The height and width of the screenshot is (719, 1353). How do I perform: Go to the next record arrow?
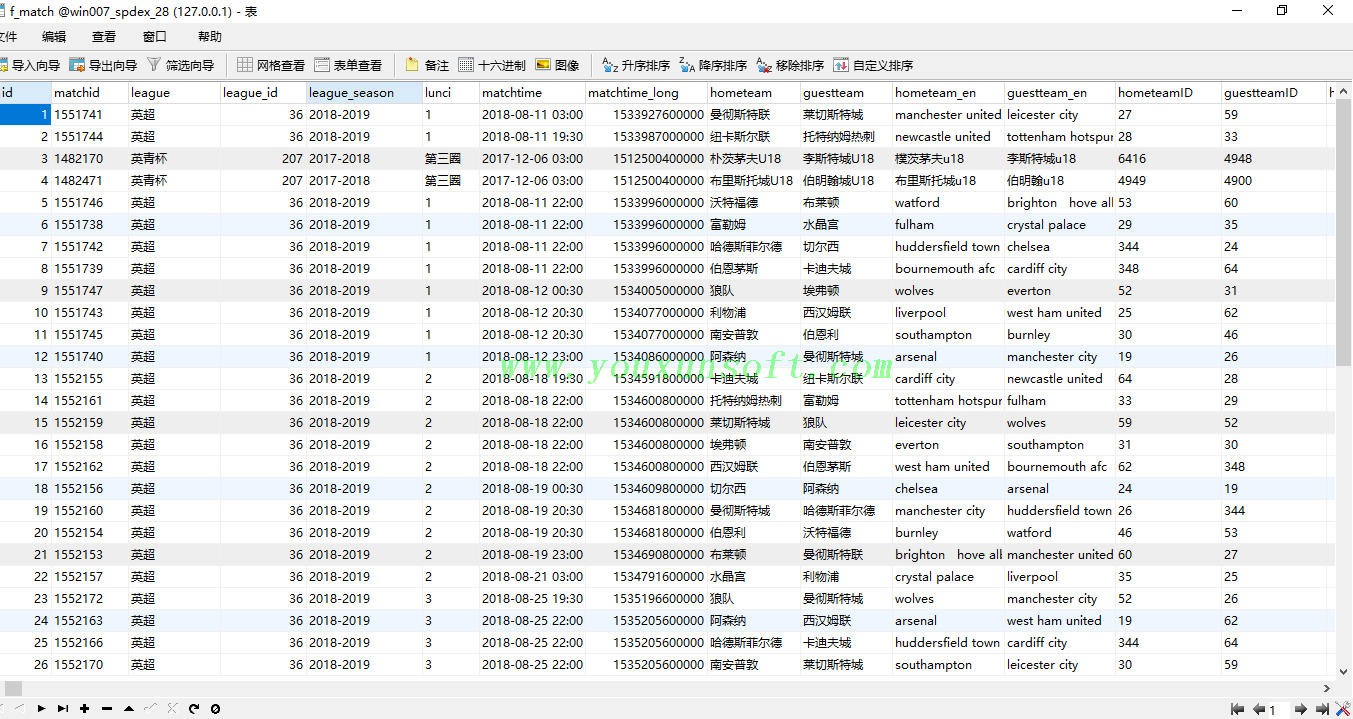pos(41,708)
